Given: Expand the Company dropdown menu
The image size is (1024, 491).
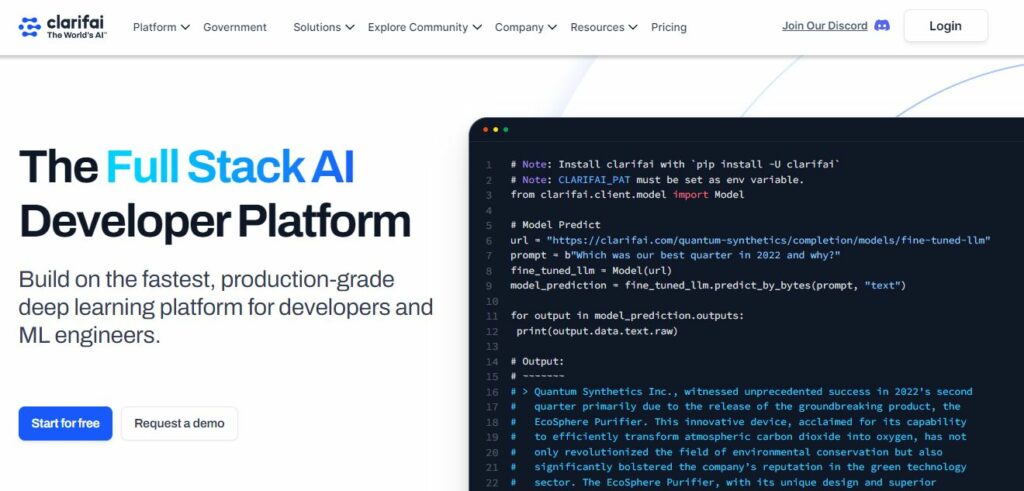Looking at the screenshot, I should point(526,27).
